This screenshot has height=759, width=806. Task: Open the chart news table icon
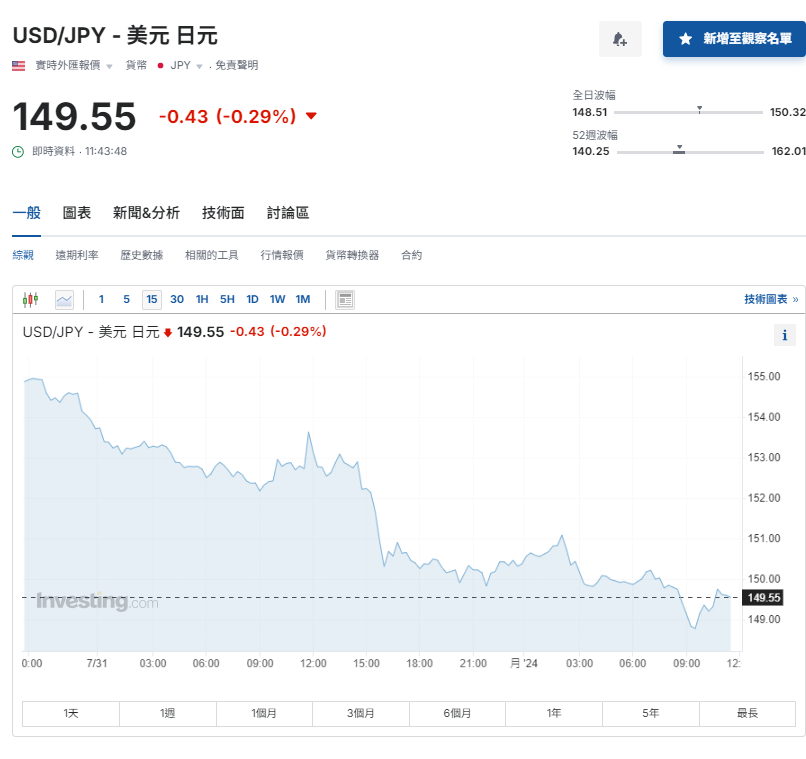[345, 299]
